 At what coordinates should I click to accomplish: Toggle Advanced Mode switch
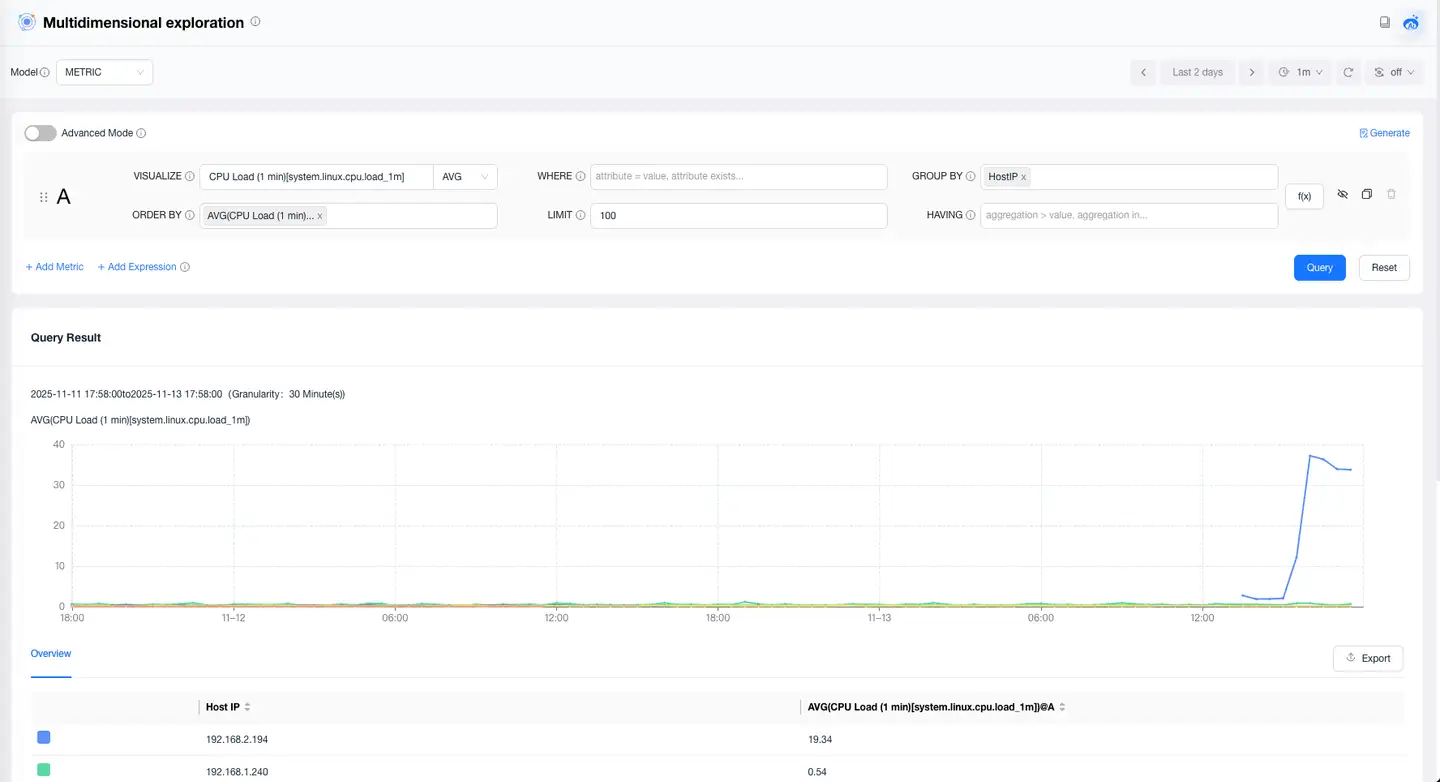[x=40, y=133]
